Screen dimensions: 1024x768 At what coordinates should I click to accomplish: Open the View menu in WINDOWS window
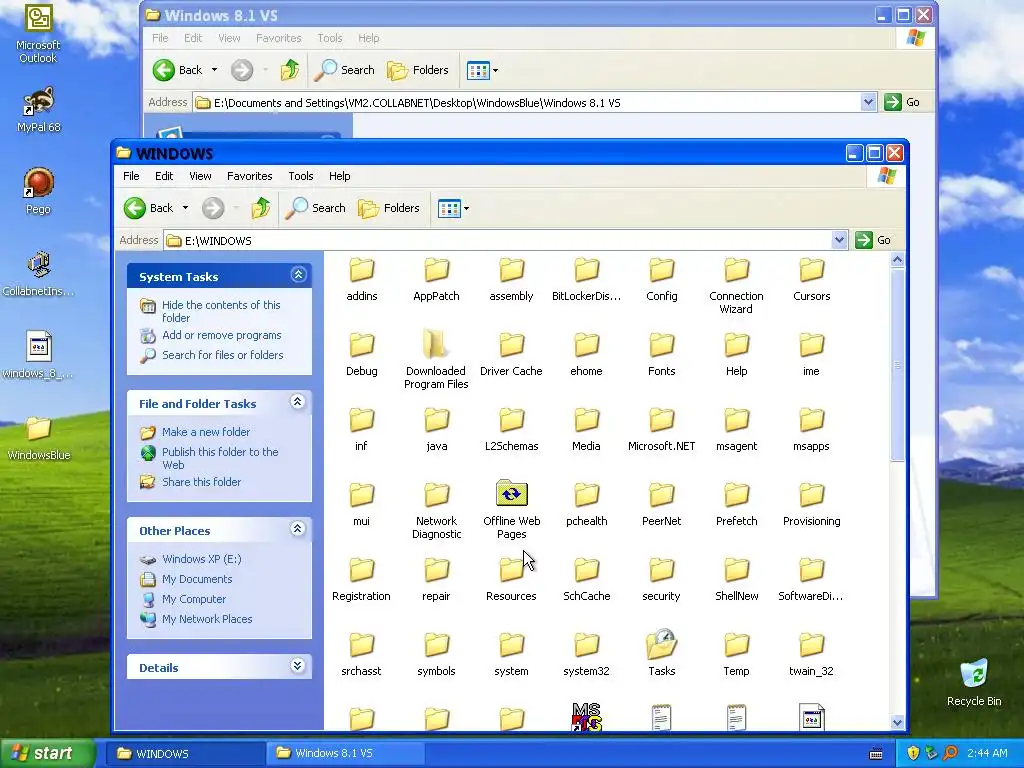pos(200,176)
